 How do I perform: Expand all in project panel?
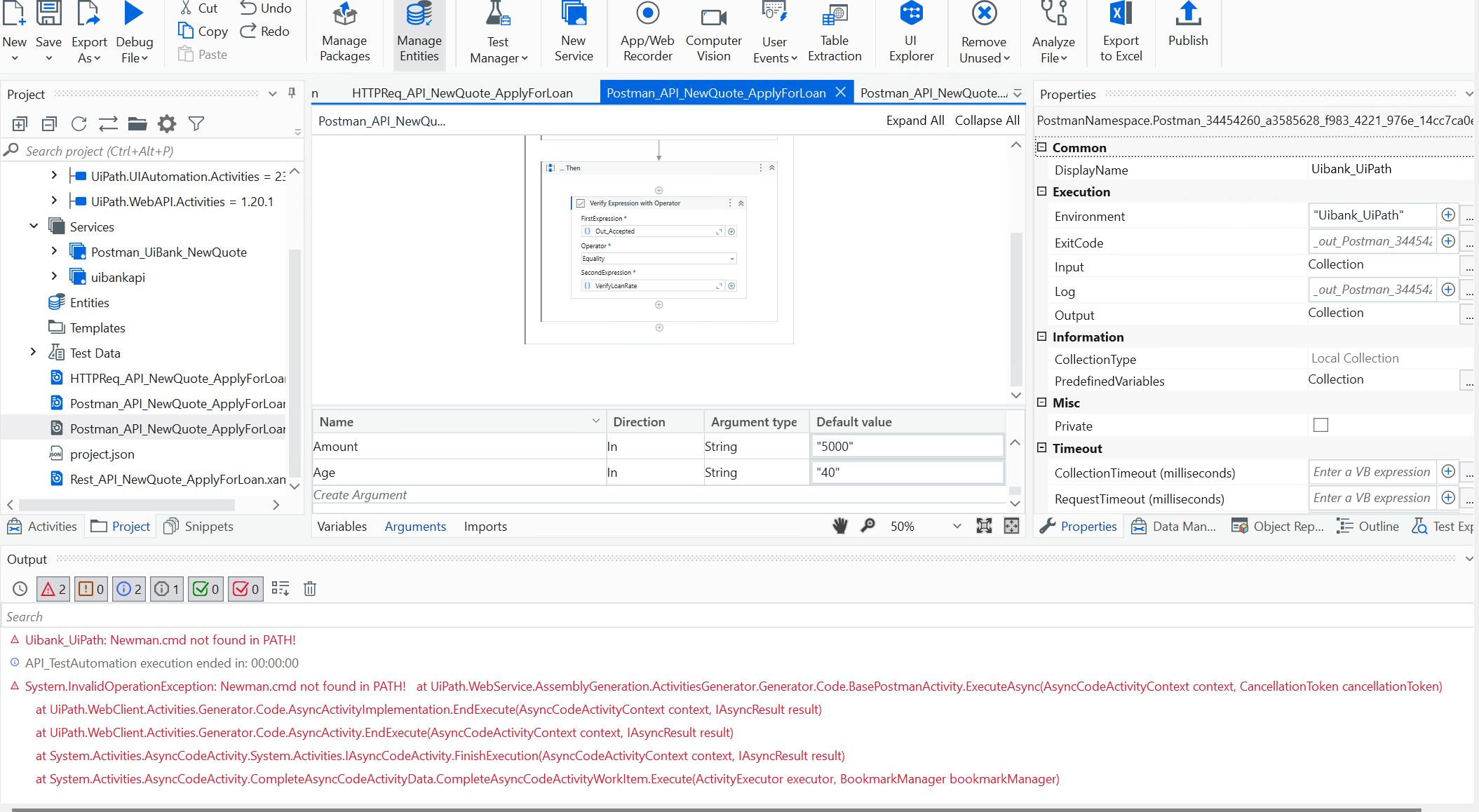(20, 124)
